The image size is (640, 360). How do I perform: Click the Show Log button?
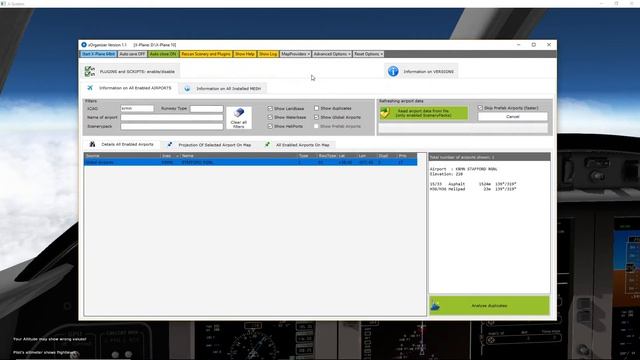(x=268, y=54)
